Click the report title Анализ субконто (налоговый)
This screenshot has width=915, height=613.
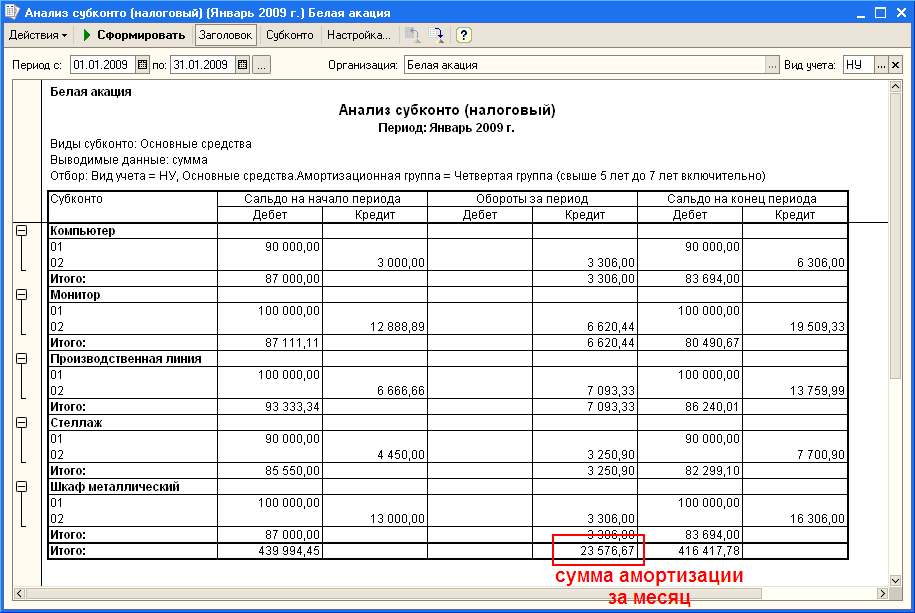[447, 110]
